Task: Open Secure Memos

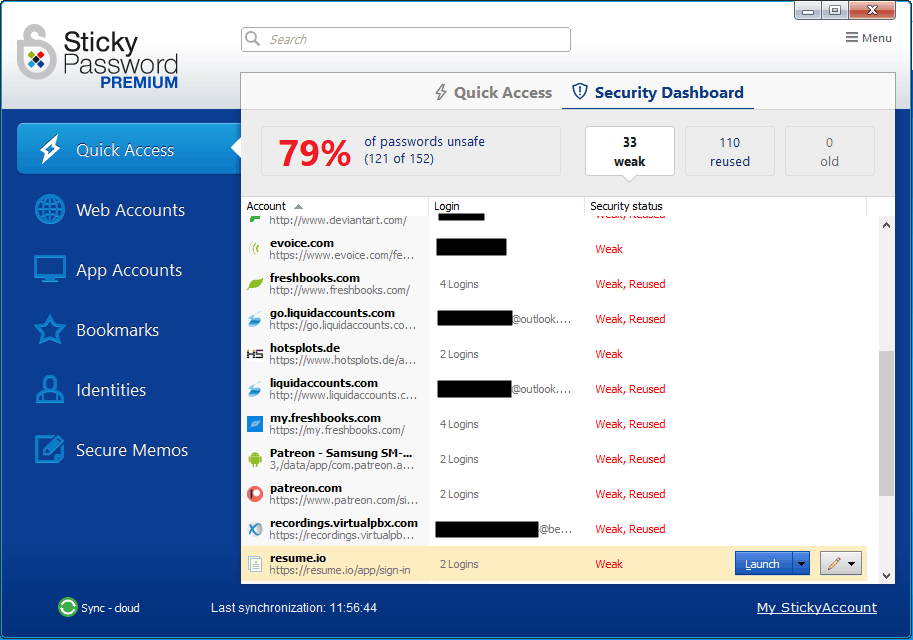Action: (129, 449)
